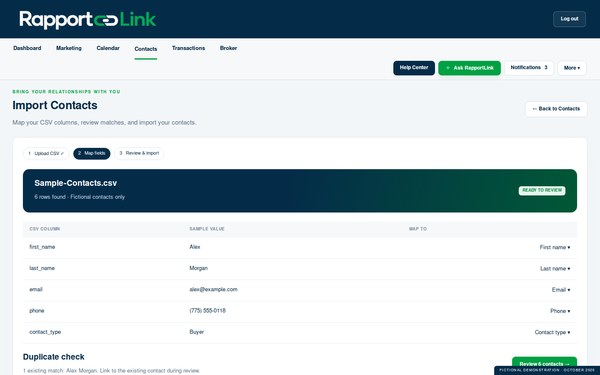Screen dimensions: 600x375
Task: Select step 3 Review & import
Action: point(139,153)
